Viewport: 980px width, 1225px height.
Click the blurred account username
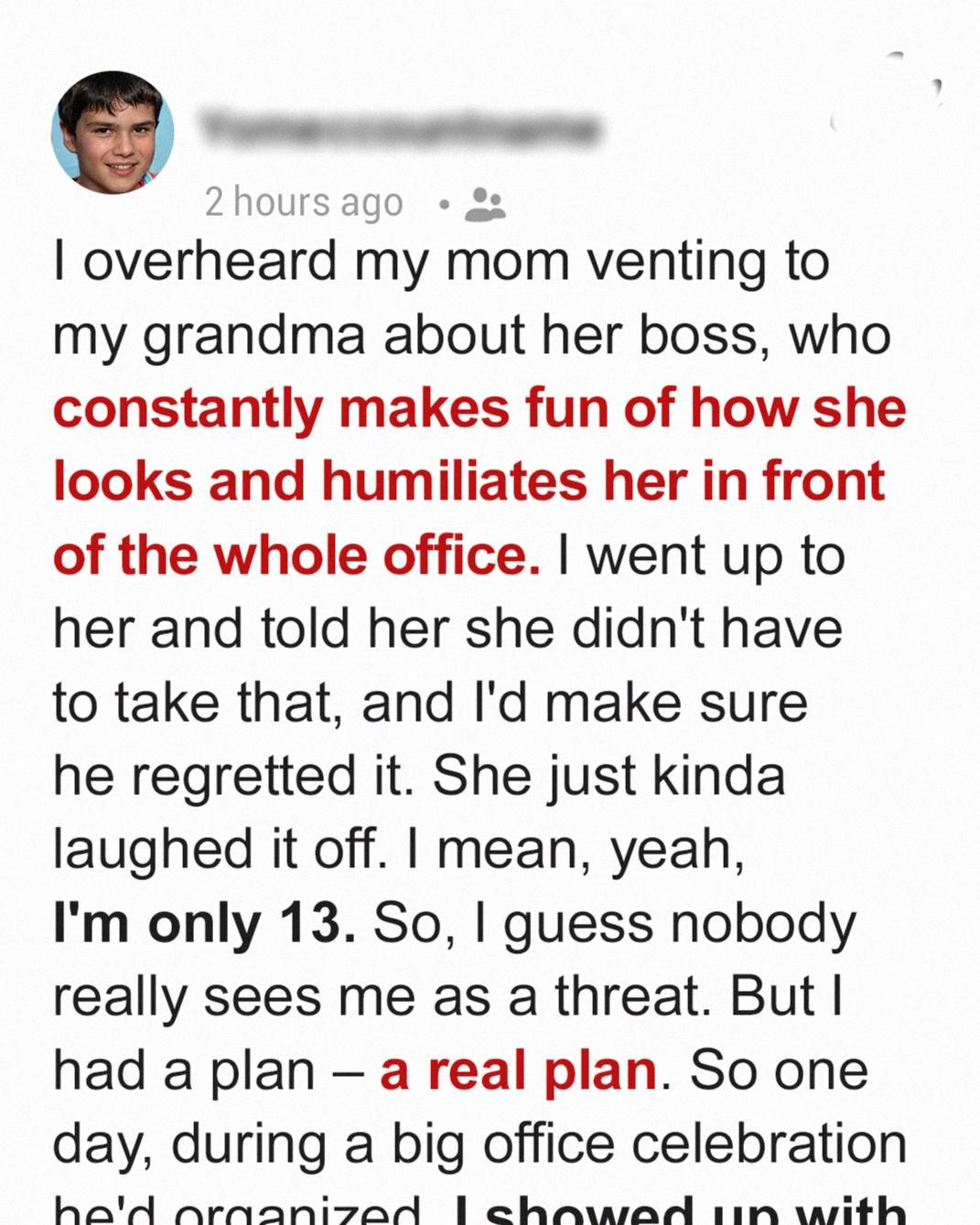pos(400,130)
